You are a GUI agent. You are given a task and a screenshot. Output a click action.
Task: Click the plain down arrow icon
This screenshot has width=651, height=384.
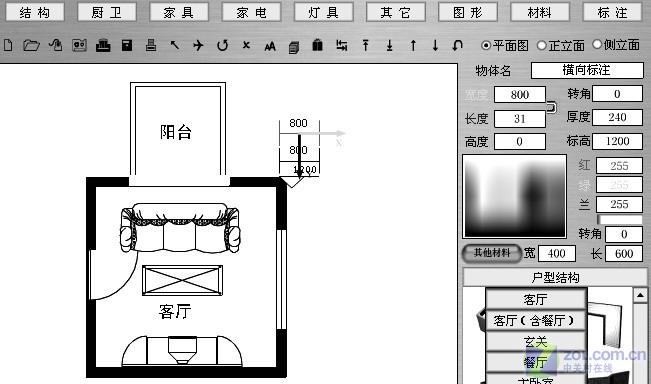pyautogui.click(x=435, y=45)
